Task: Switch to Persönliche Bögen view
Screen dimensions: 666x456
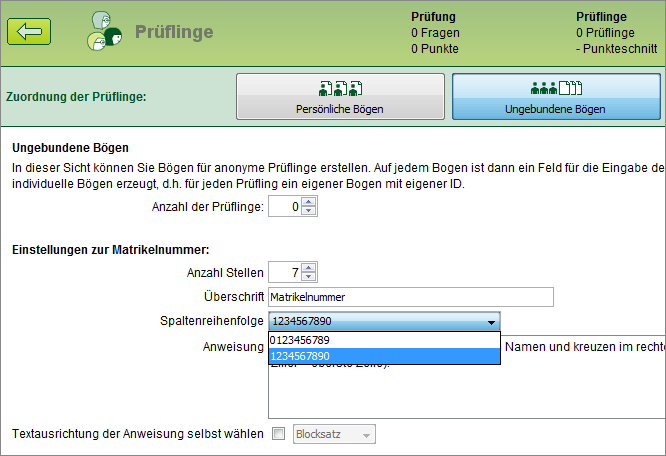Action: [x=340, y=97]
